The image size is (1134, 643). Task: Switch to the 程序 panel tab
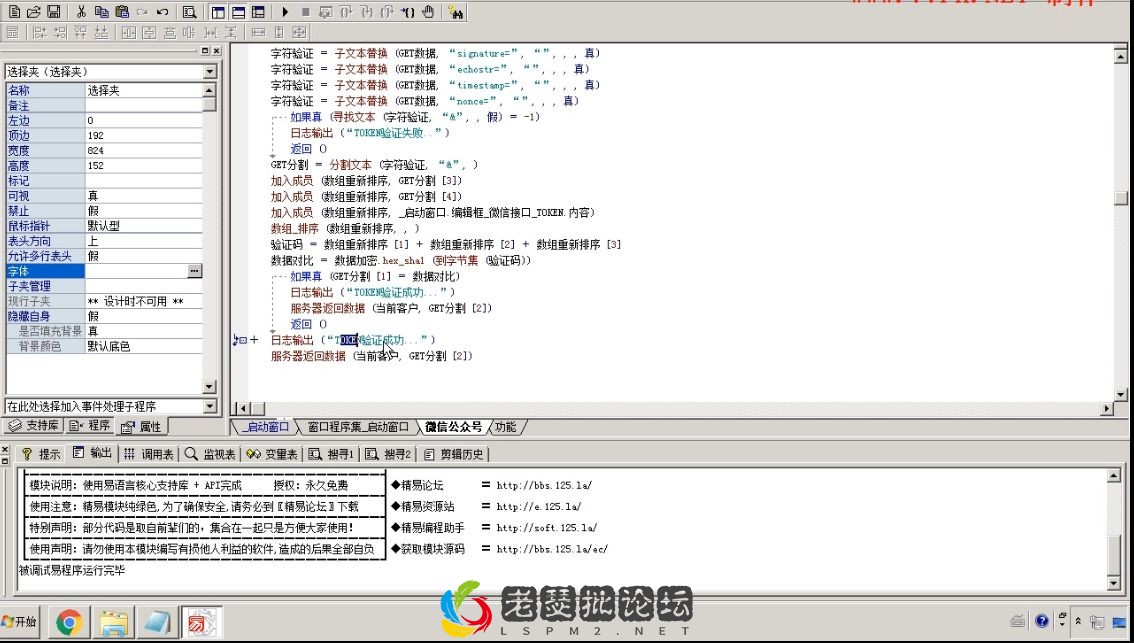point(90,426)
